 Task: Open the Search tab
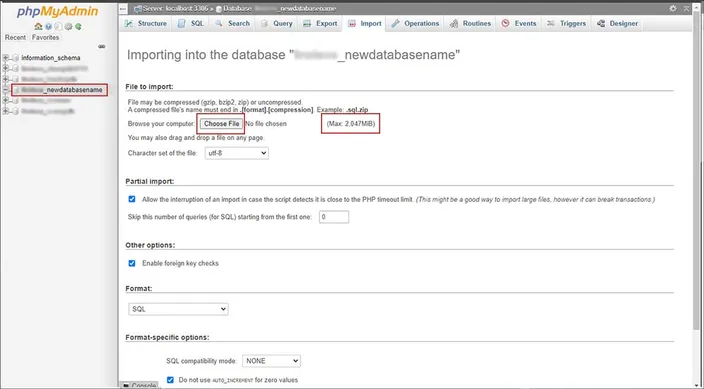pos(232,23)
